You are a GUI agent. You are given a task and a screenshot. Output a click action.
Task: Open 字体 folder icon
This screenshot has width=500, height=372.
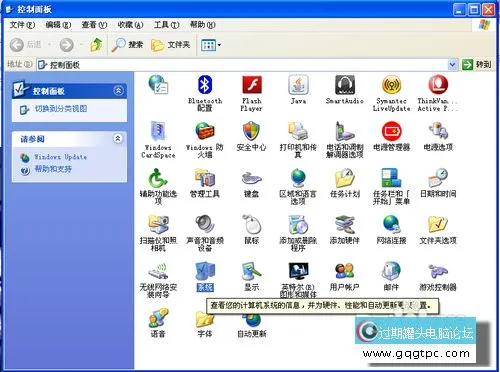[x=205, y=320]
